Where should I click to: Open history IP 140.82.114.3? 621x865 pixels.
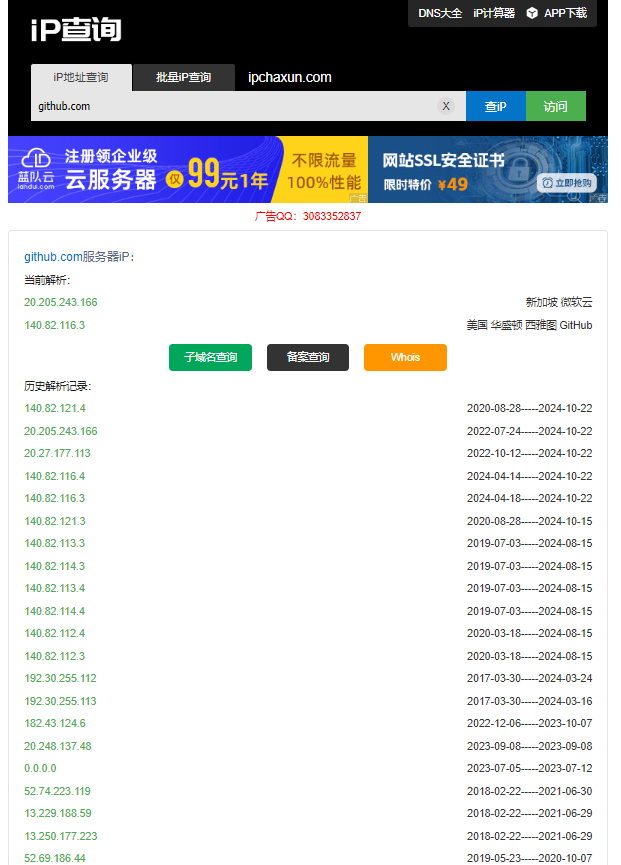coord(55,566)
